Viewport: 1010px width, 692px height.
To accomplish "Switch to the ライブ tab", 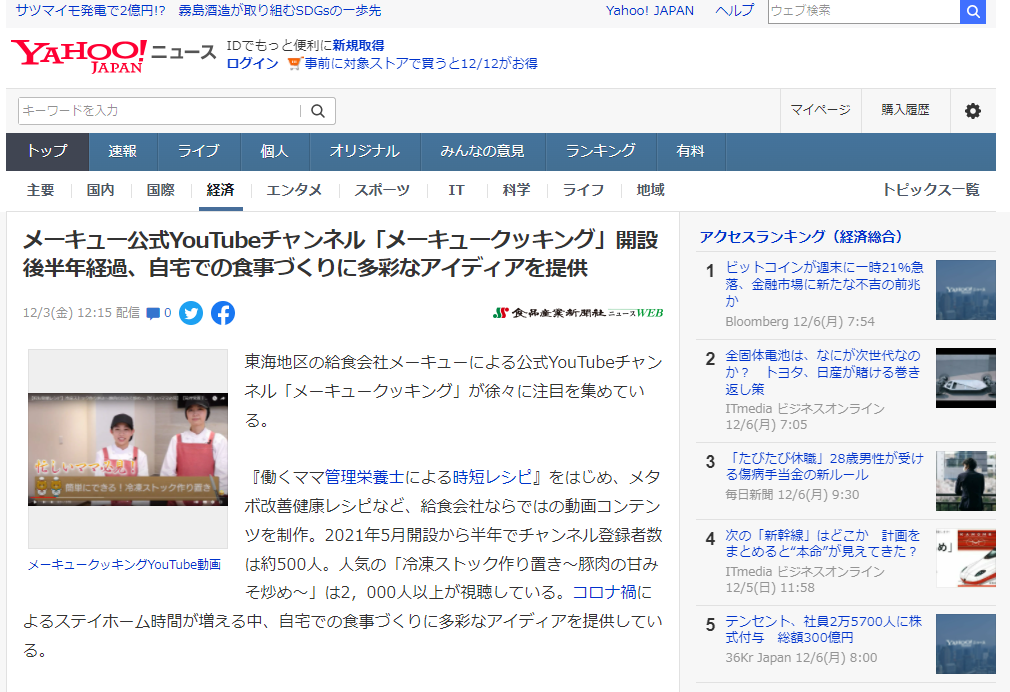I will (198, 151).
